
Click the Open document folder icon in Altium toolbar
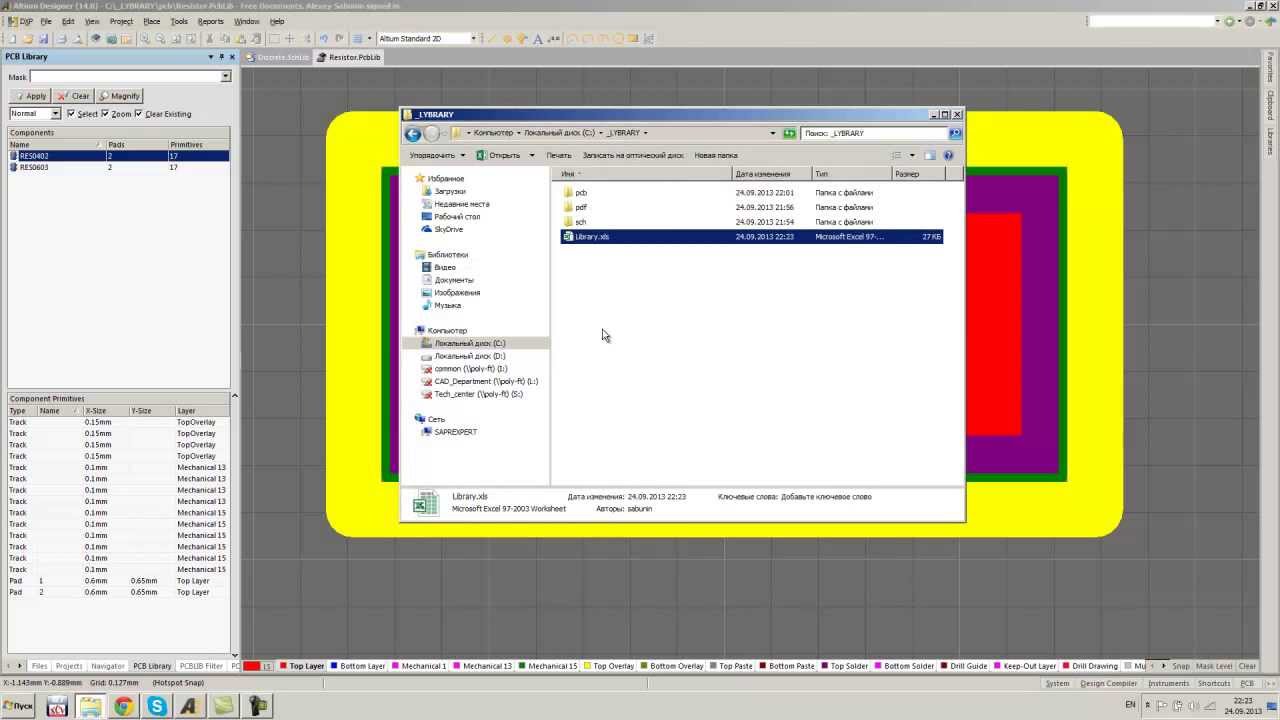pyautogui.click(x=28, y=38)
